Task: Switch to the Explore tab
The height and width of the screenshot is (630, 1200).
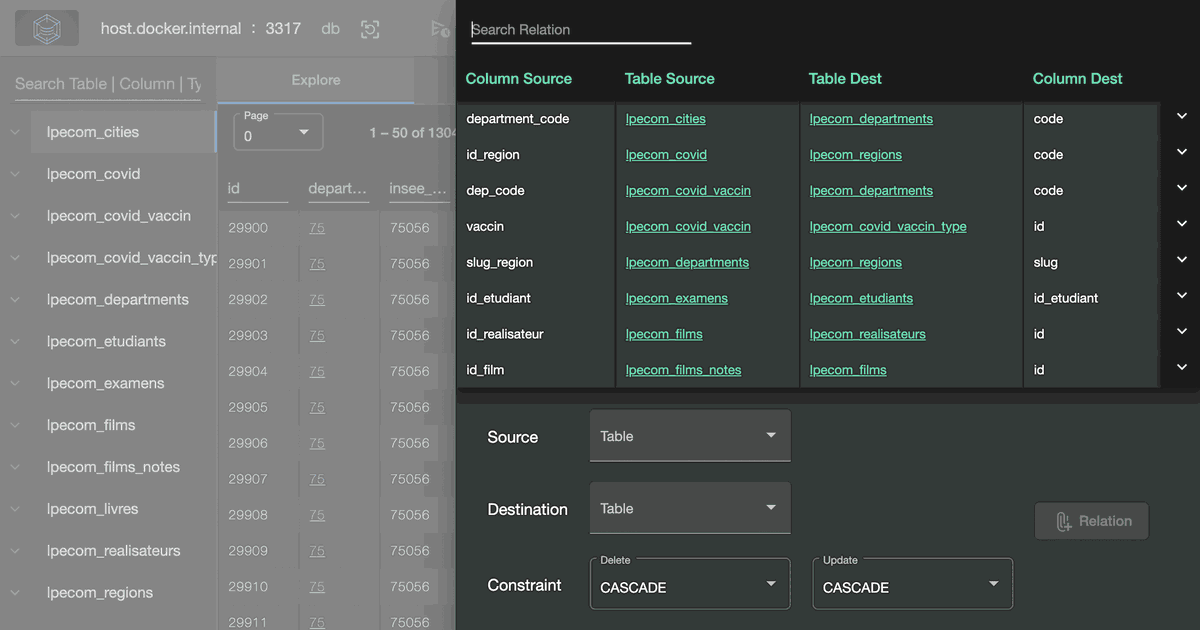Action: 316,80
